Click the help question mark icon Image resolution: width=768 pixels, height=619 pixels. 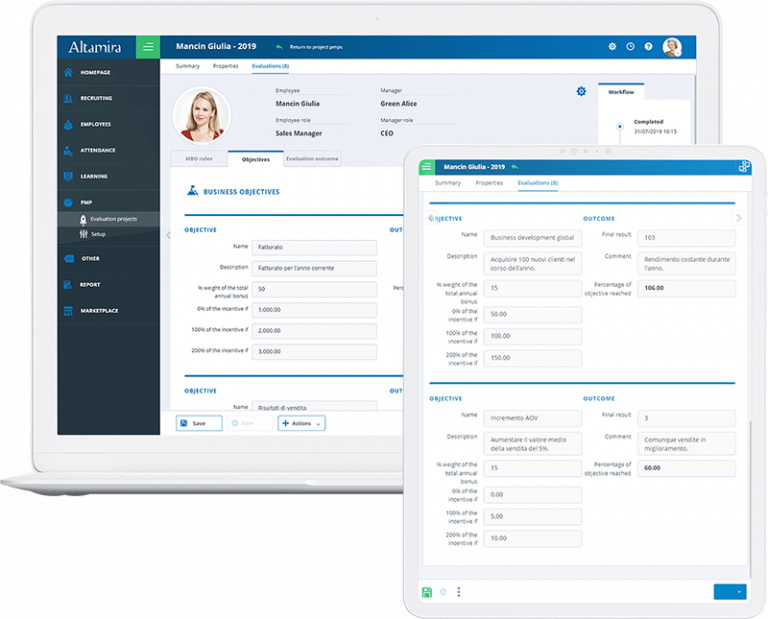[648, 47]
